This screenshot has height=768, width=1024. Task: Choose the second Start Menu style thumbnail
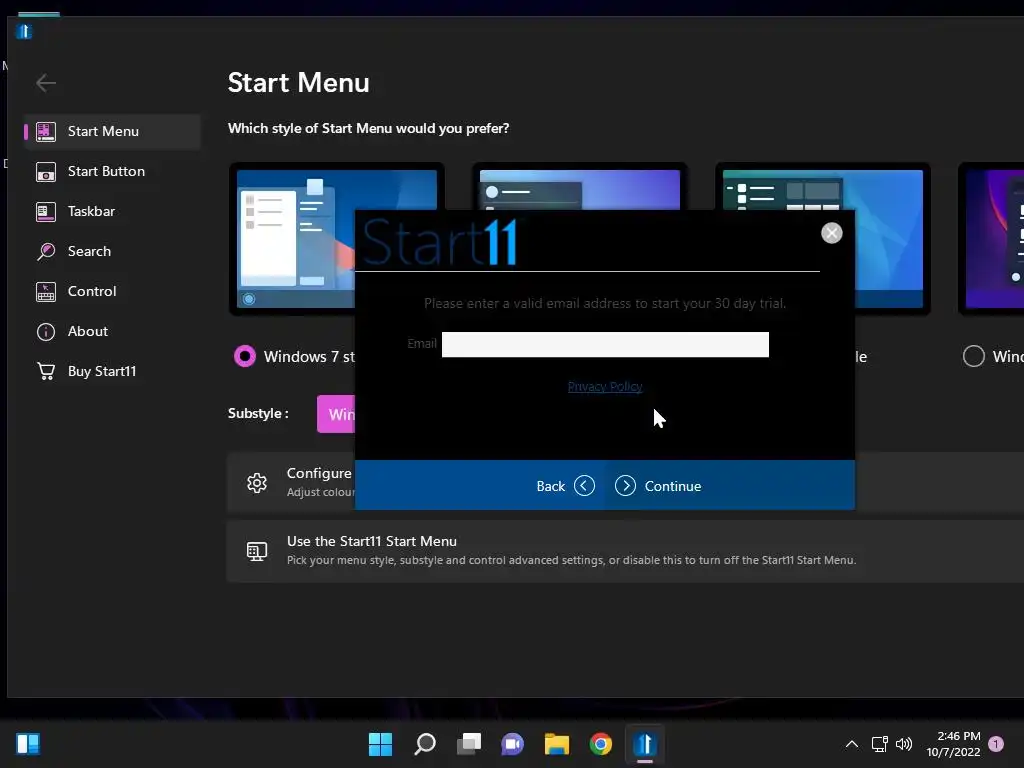[579, 187]
